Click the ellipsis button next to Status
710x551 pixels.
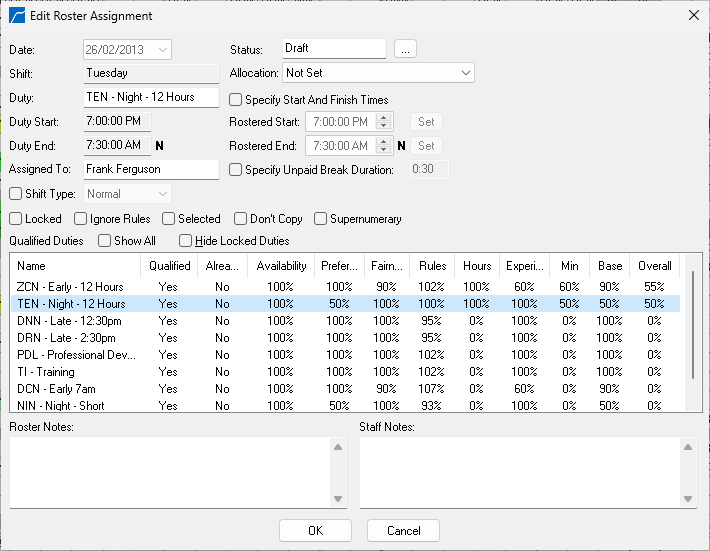click(x=405, y=49)
